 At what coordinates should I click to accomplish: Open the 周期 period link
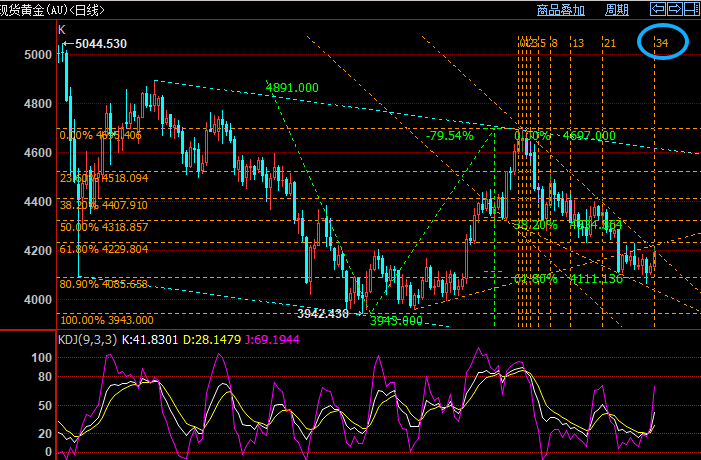click(x=617, y=10)
